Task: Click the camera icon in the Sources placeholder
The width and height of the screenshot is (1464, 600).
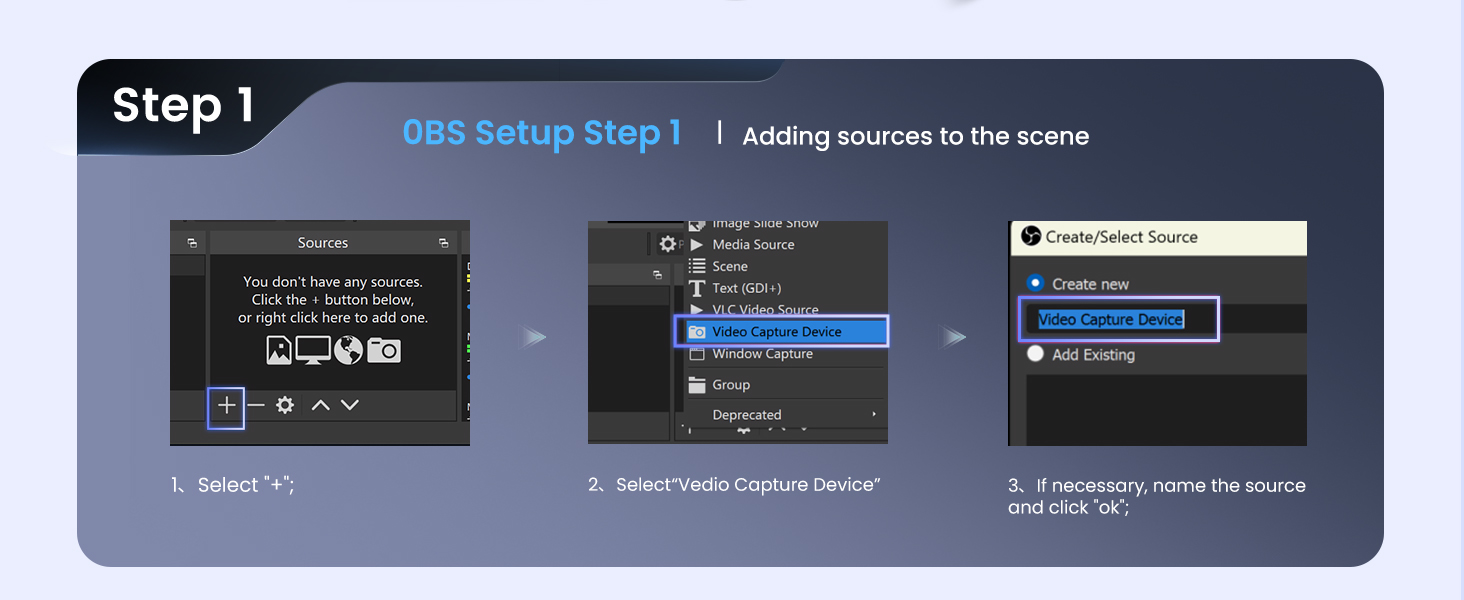Action: tap(385, 349)
